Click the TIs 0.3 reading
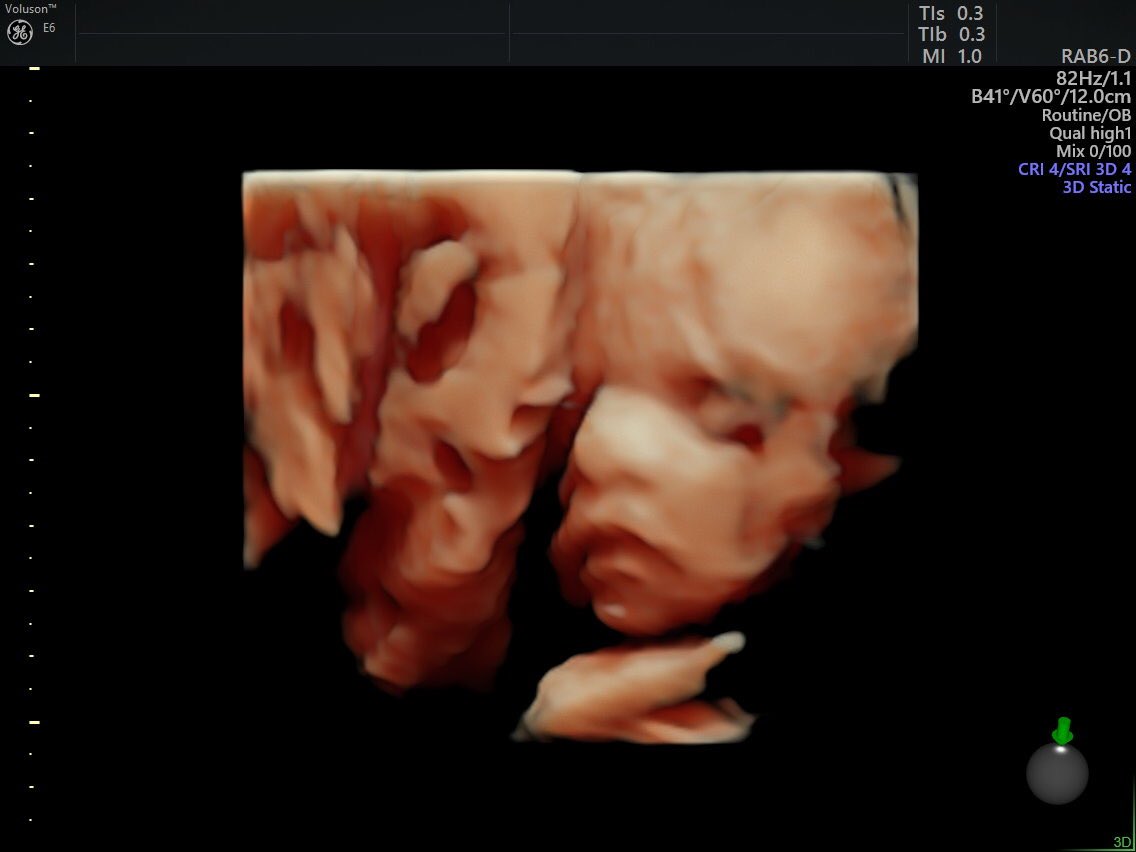The image size is (1136, 852). click(951, 13)
